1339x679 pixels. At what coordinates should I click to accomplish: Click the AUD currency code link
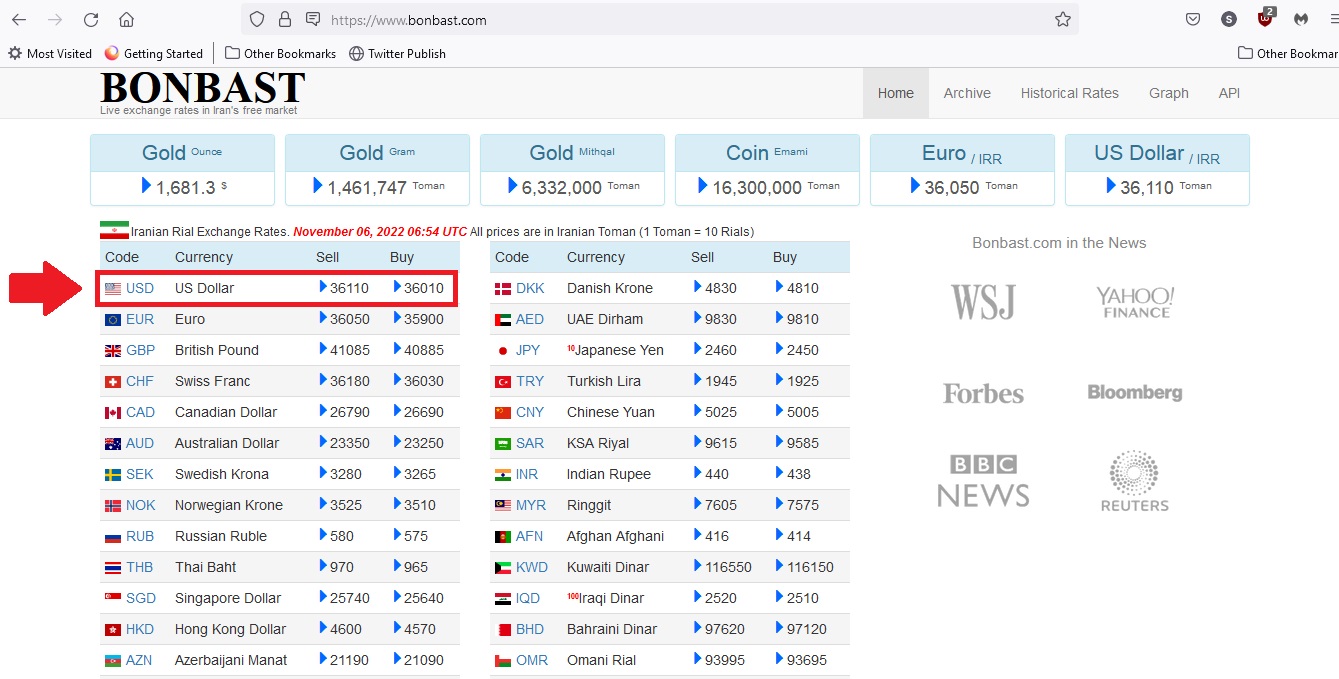pos(140,443)
